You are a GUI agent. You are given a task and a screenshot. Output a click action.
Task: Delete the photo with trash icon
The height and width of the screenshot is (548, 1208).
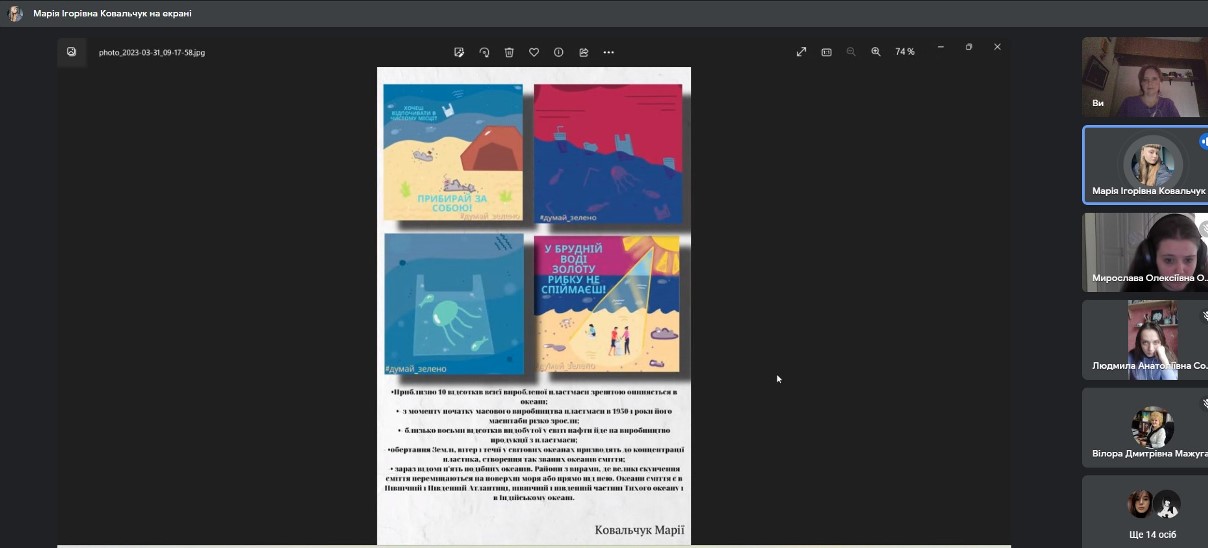tap(509, 52)
